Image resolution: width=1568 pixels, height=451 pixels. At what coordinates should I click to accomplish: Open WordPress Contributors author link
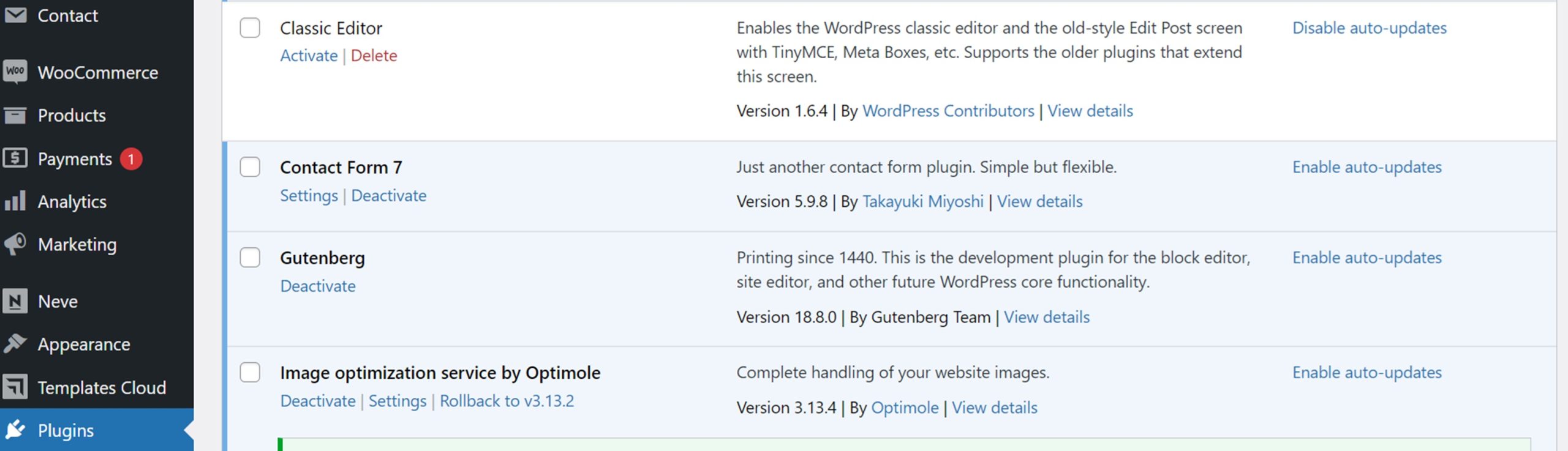coord(948,111)
